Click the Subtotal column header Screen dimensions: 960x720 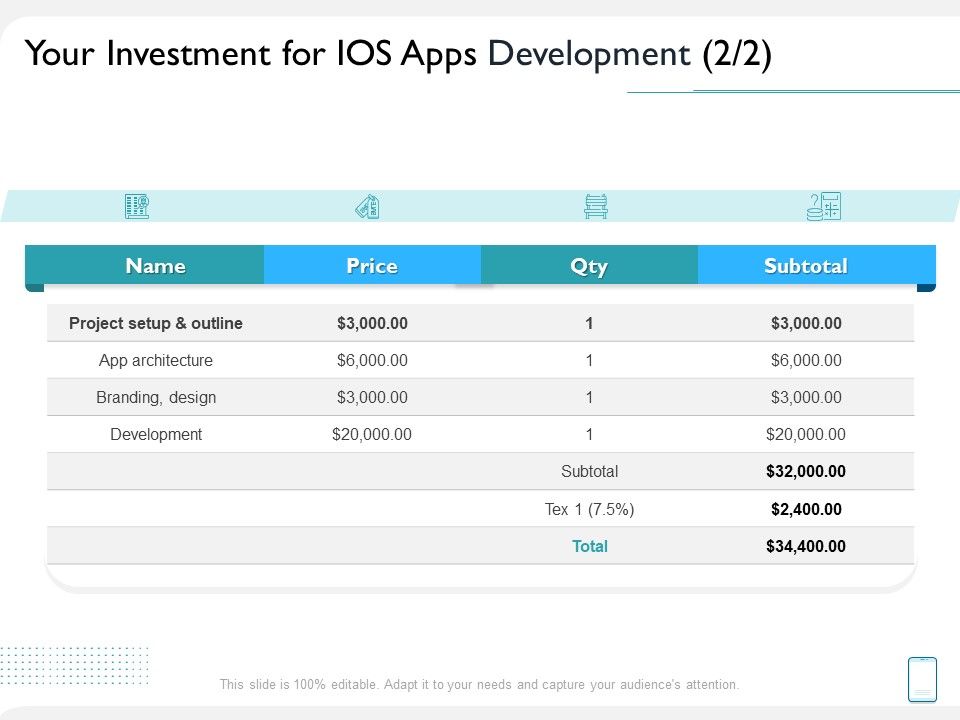806,266
